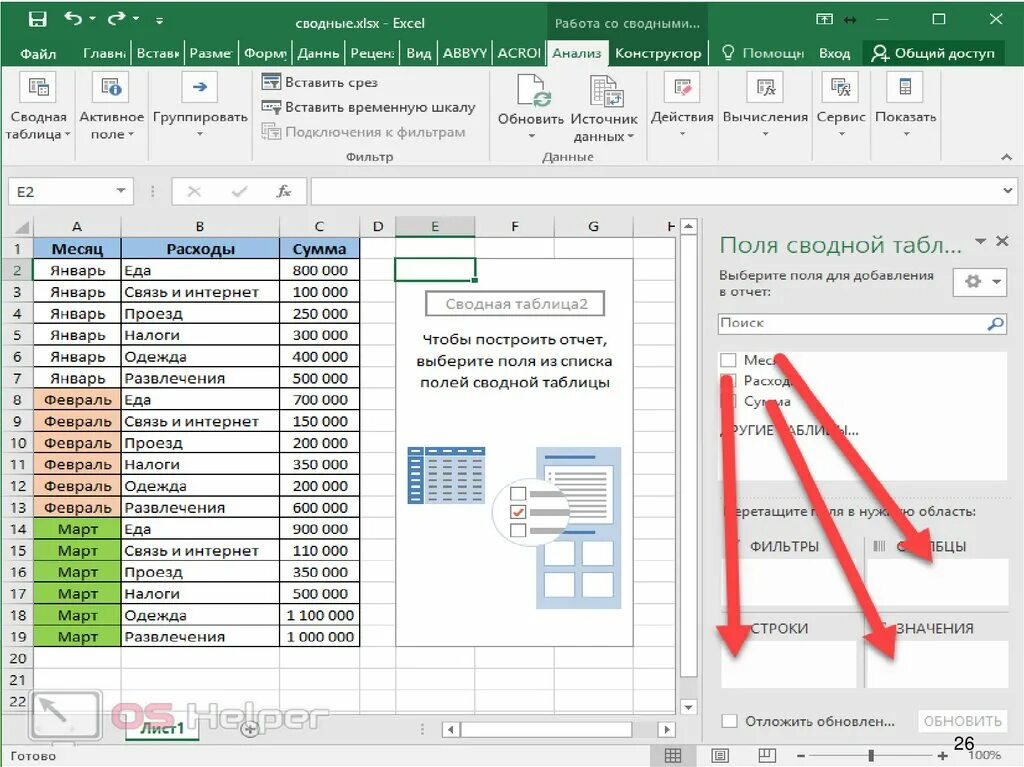The height and width of the screenshot is (767, 1024).
Task: Open the pivot pane options arrow
Action: 980,241
